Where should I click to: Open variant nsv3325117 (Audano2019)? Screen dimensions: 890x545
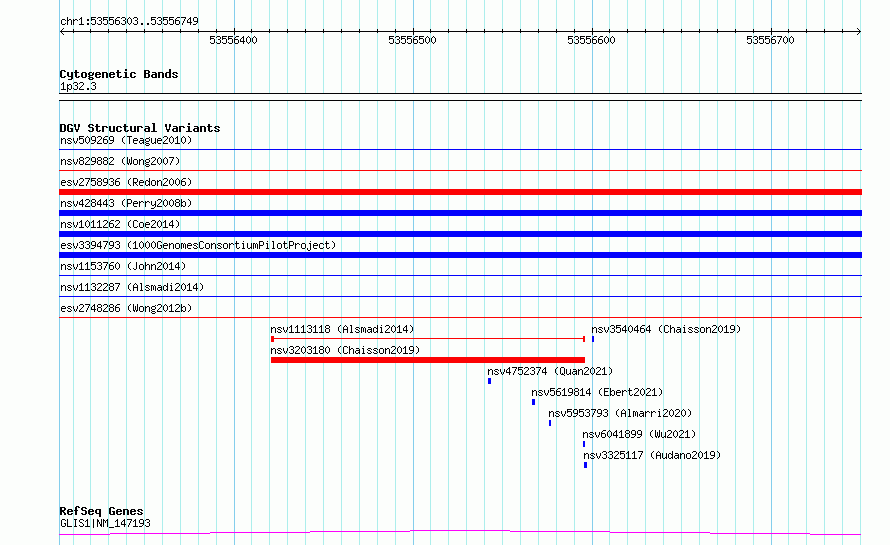(652, 455)
